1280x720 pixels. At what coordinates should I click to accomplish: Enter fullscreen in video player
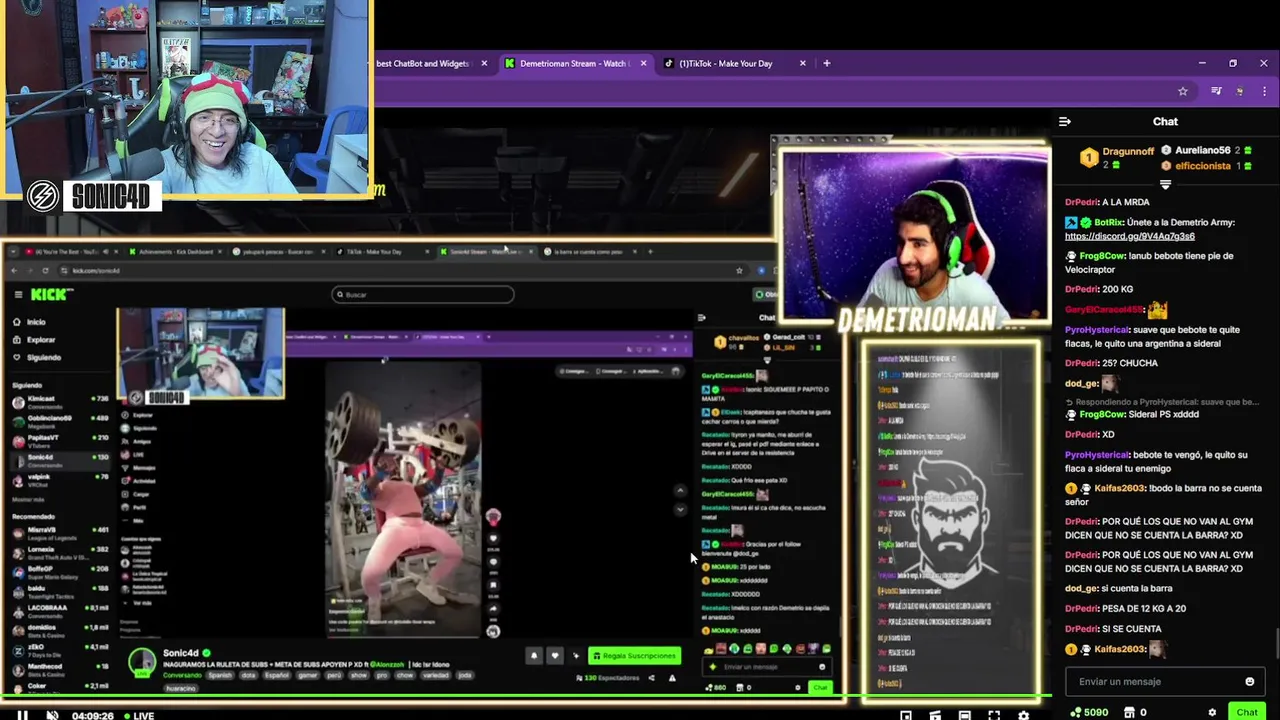(x=994, y=715)
